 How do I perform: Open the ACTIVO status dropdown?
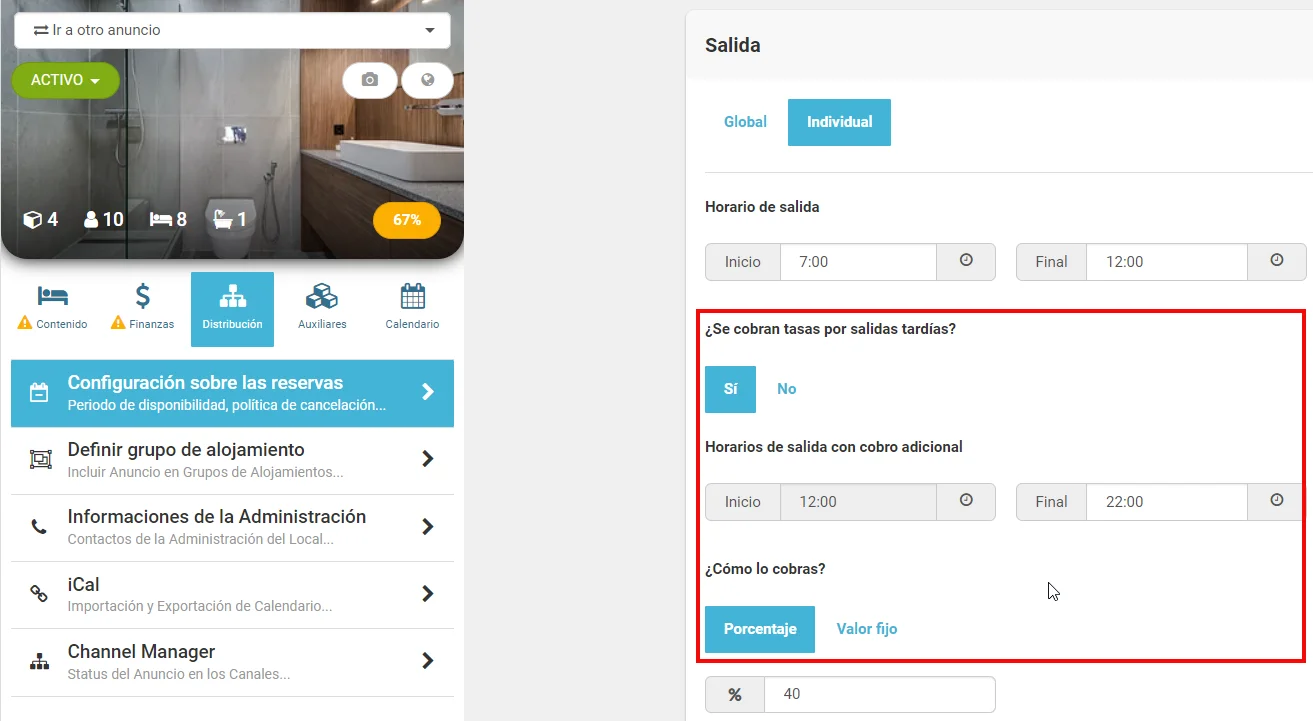coord(66,80)
